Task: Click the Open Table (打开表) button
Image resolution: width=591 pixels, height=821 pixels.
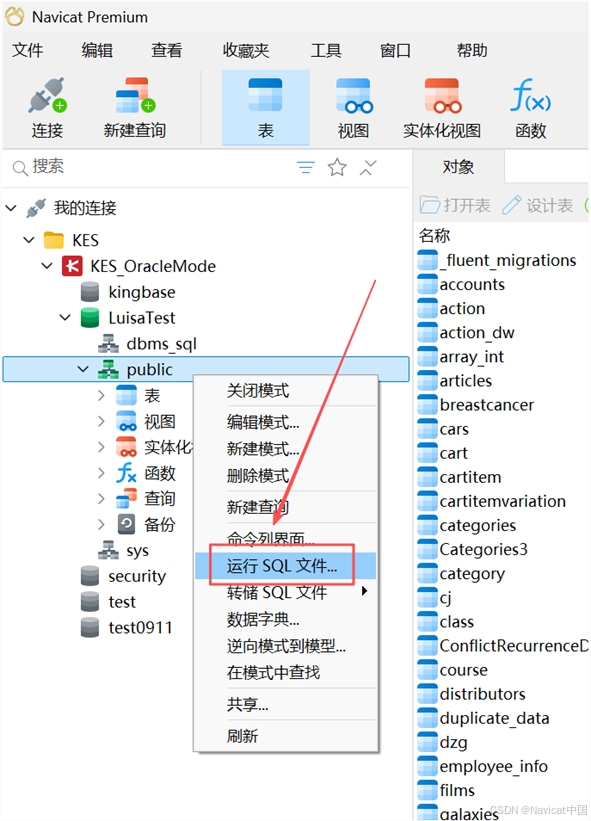Action: tap(455, 205)
